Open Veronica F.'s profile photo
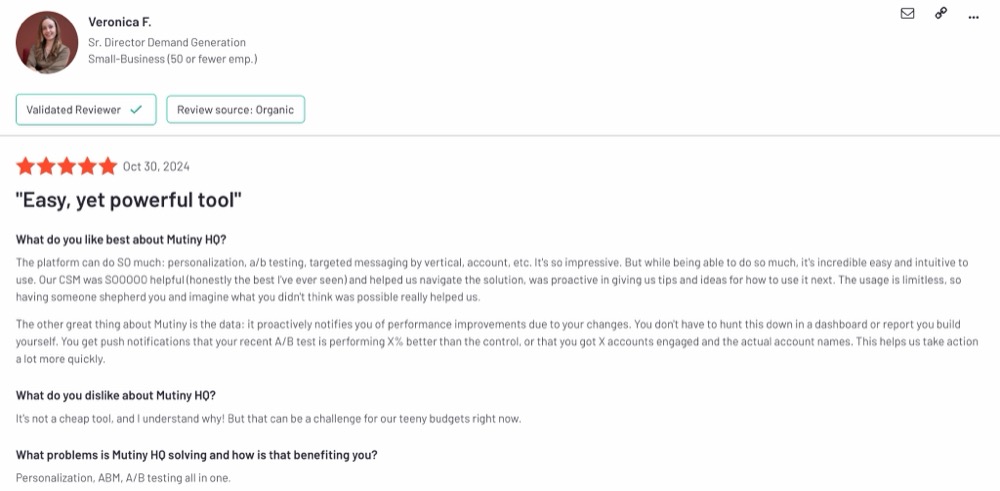This screenshot has width=1000, height=491. pyautogui.click(x=47, y=42)
